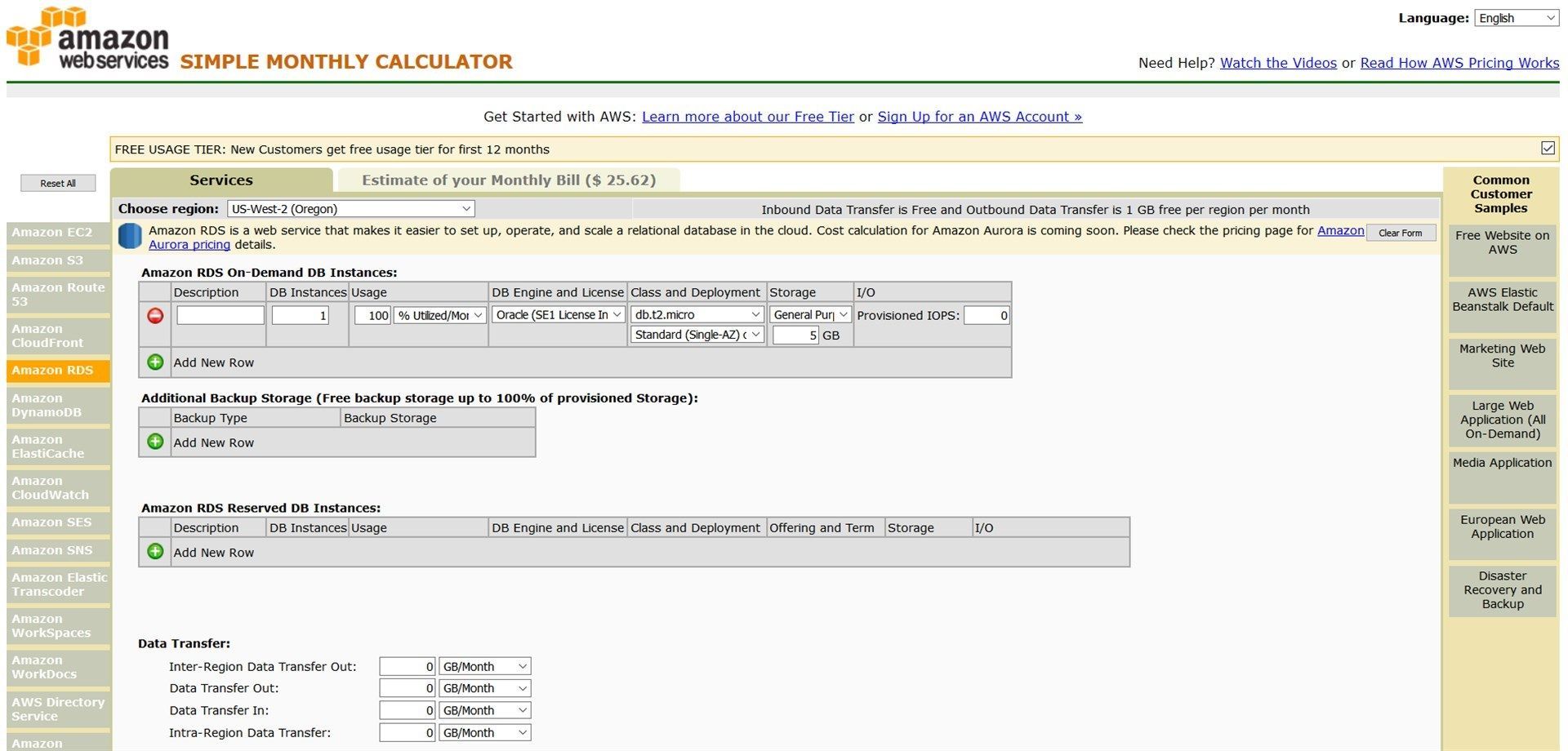The image size is (1568, 751).
Task: Open the db.t2.micro instance class dropdown
Action: [697, 314]
